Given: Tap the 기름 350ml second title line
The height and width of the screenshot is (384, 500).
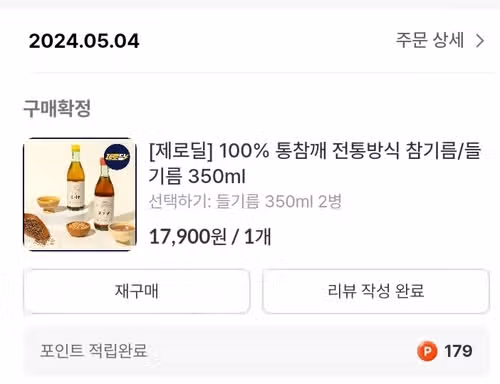Looking at the screenshot, I should pos(197,176).
